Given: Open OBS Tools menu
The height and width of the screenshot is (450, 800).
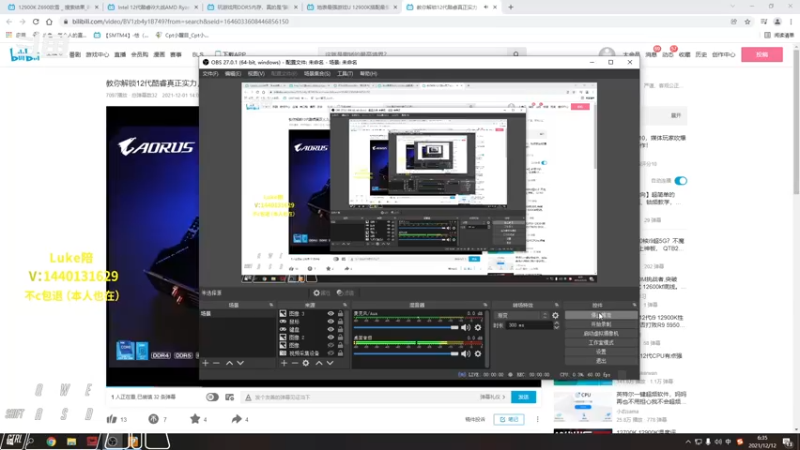Looking at the screenshot, I should pos(345,73).
